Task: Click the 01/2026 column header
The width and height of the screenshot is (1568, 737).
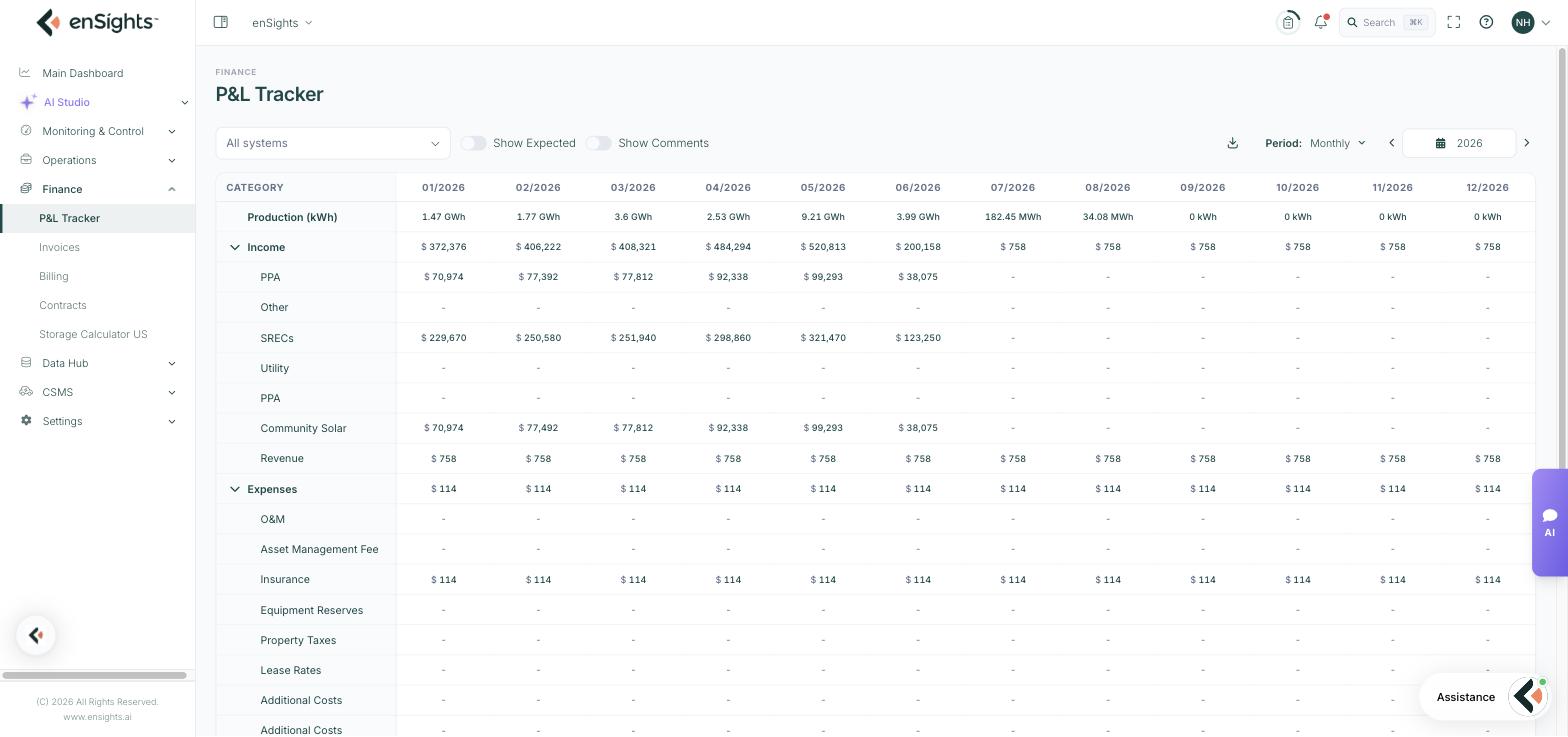Action: pyautogui.click(x=443, y=187)
